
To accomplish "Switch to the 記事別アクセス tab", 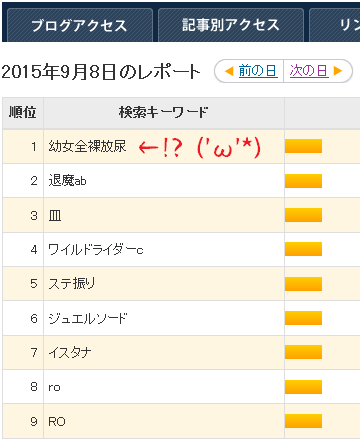I will point(231,25).
